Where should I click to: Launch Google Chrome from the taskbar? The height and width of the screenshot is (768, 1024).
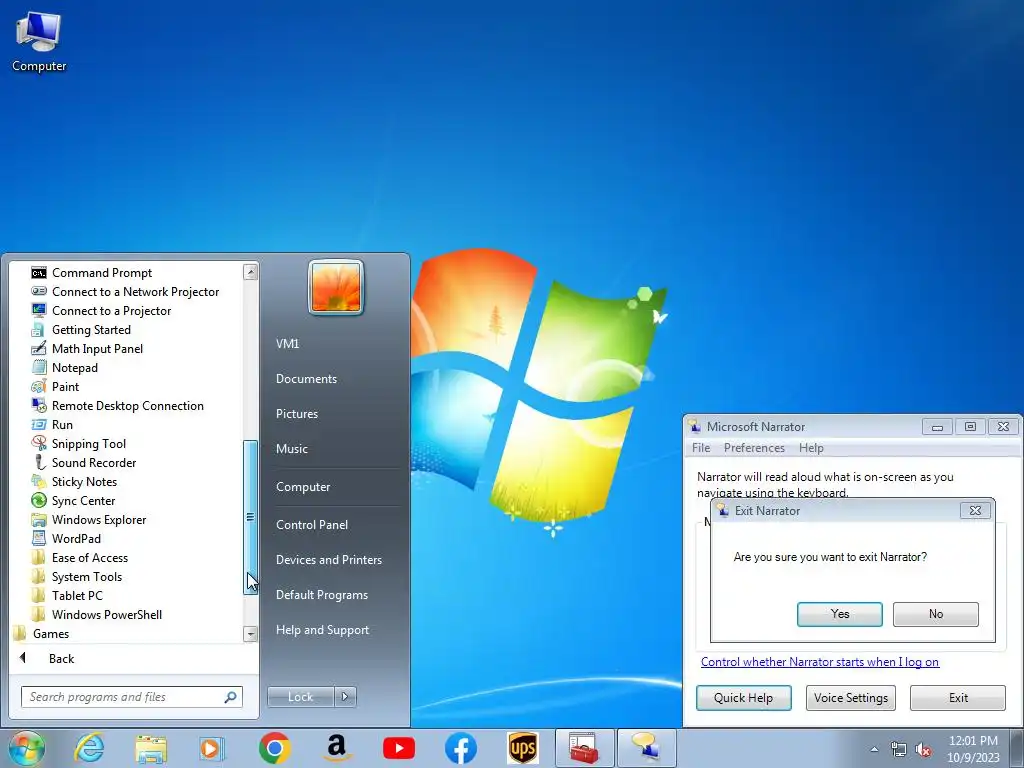pos(274,748)
